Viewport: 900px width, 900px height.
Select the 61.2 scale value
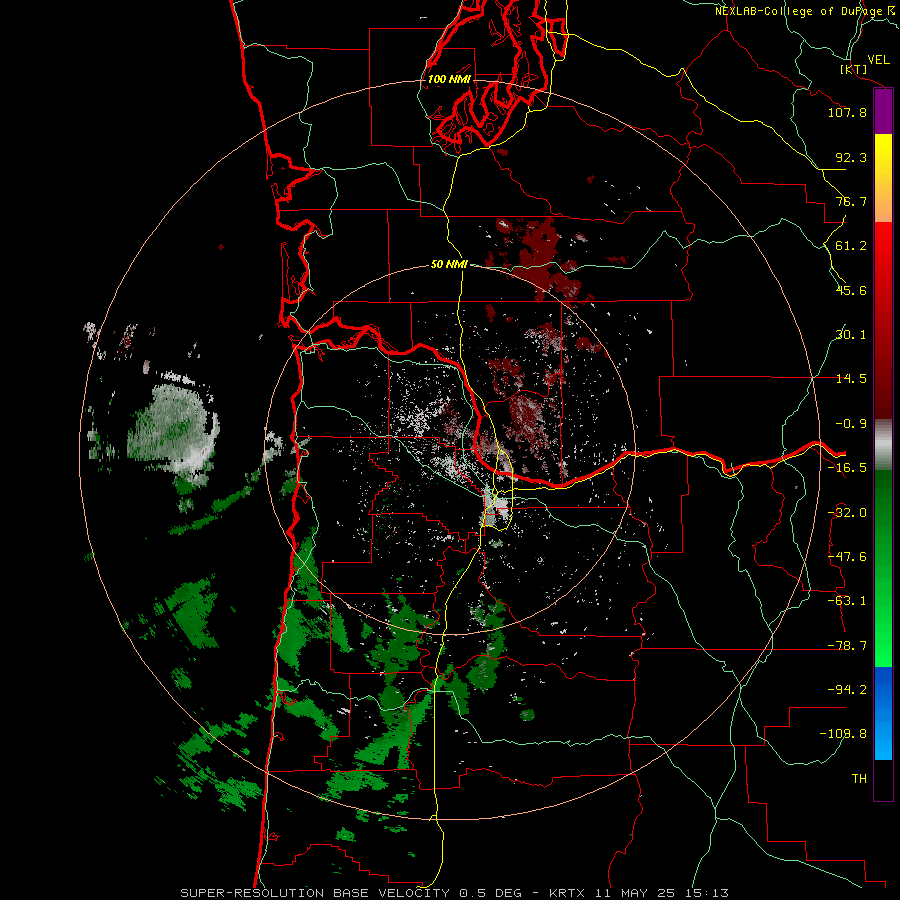coord(851,246)
